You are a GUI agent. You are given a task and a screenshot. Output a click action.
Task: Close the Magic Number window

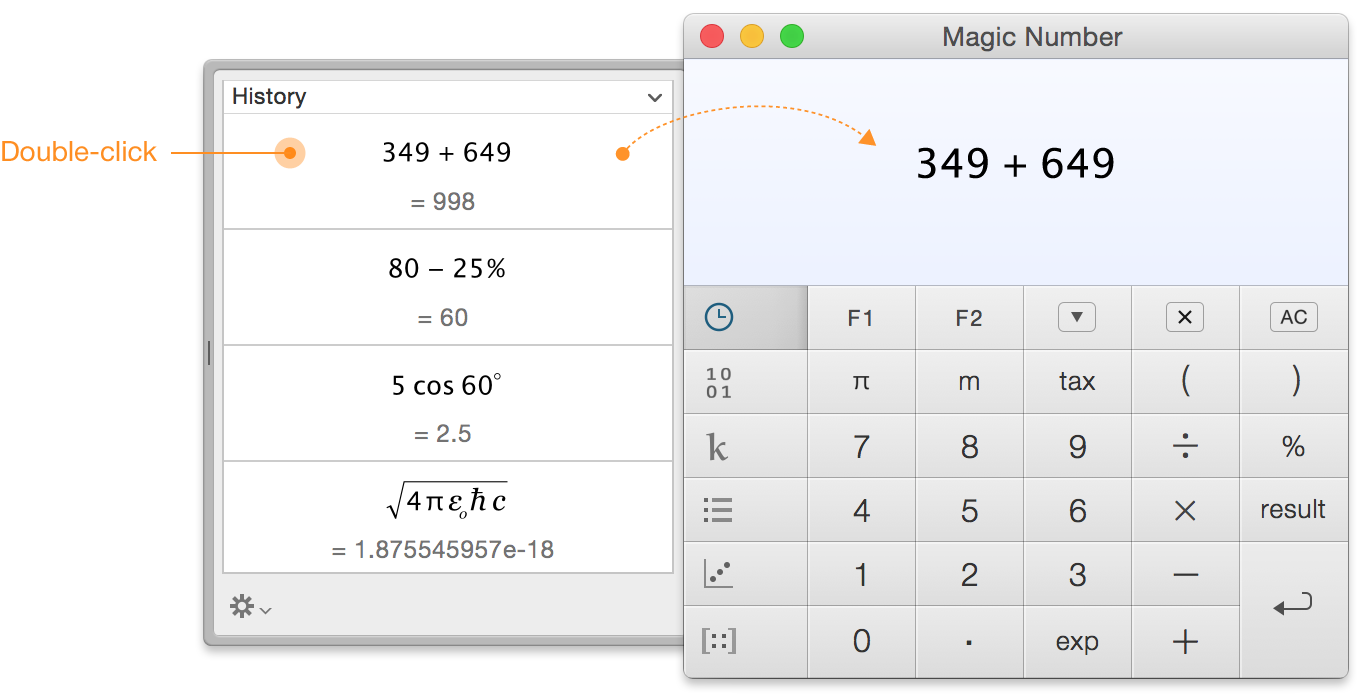712,37
